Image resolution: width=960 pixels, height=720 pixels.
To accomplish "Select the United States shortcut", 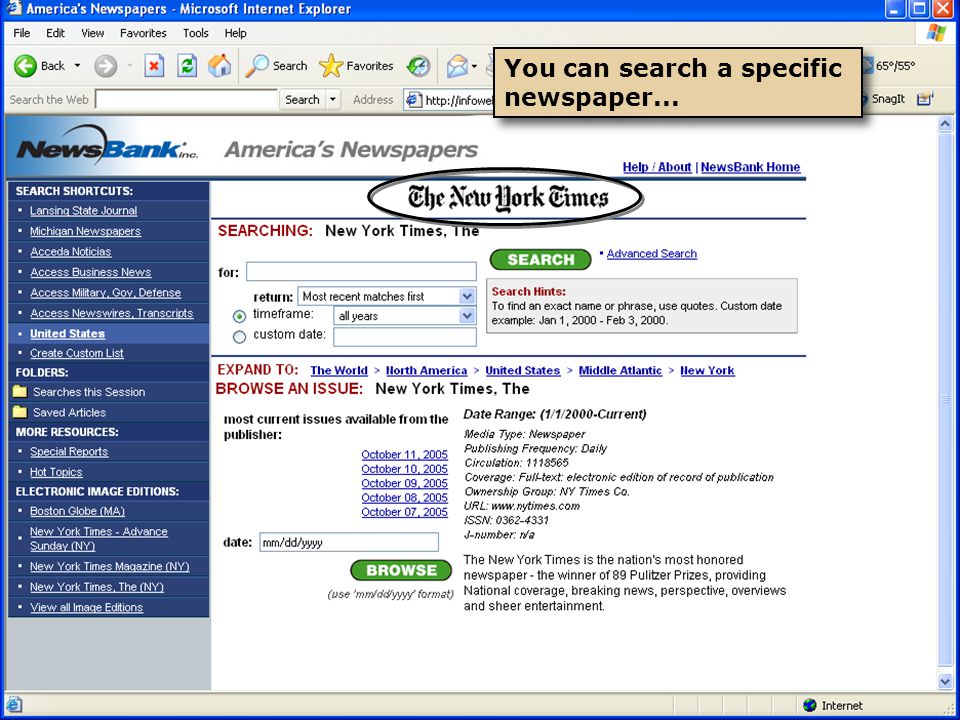I will pos(67,334).
